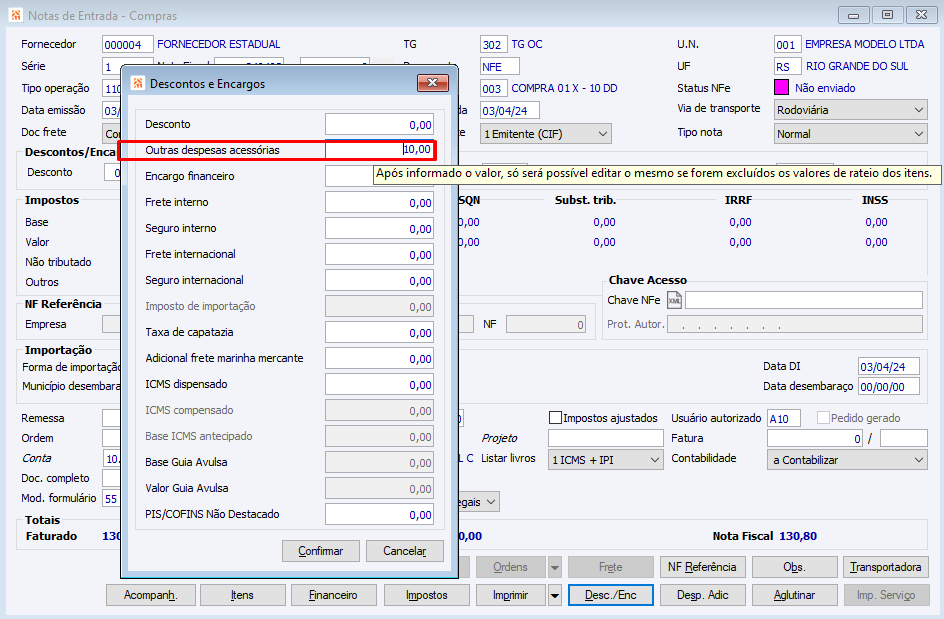Click the Data desembaraço date field
944x619 pixels.
pos(889,386)
